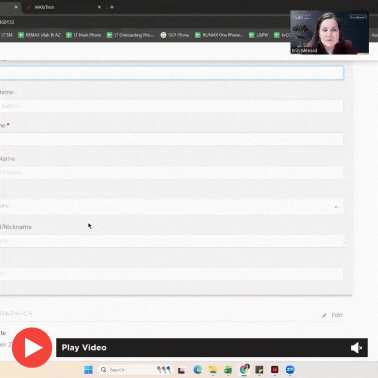The width and height of the screenshot is (378, 378).
Task: Click the Edit pencil link
Action: [x=332, y=315]
